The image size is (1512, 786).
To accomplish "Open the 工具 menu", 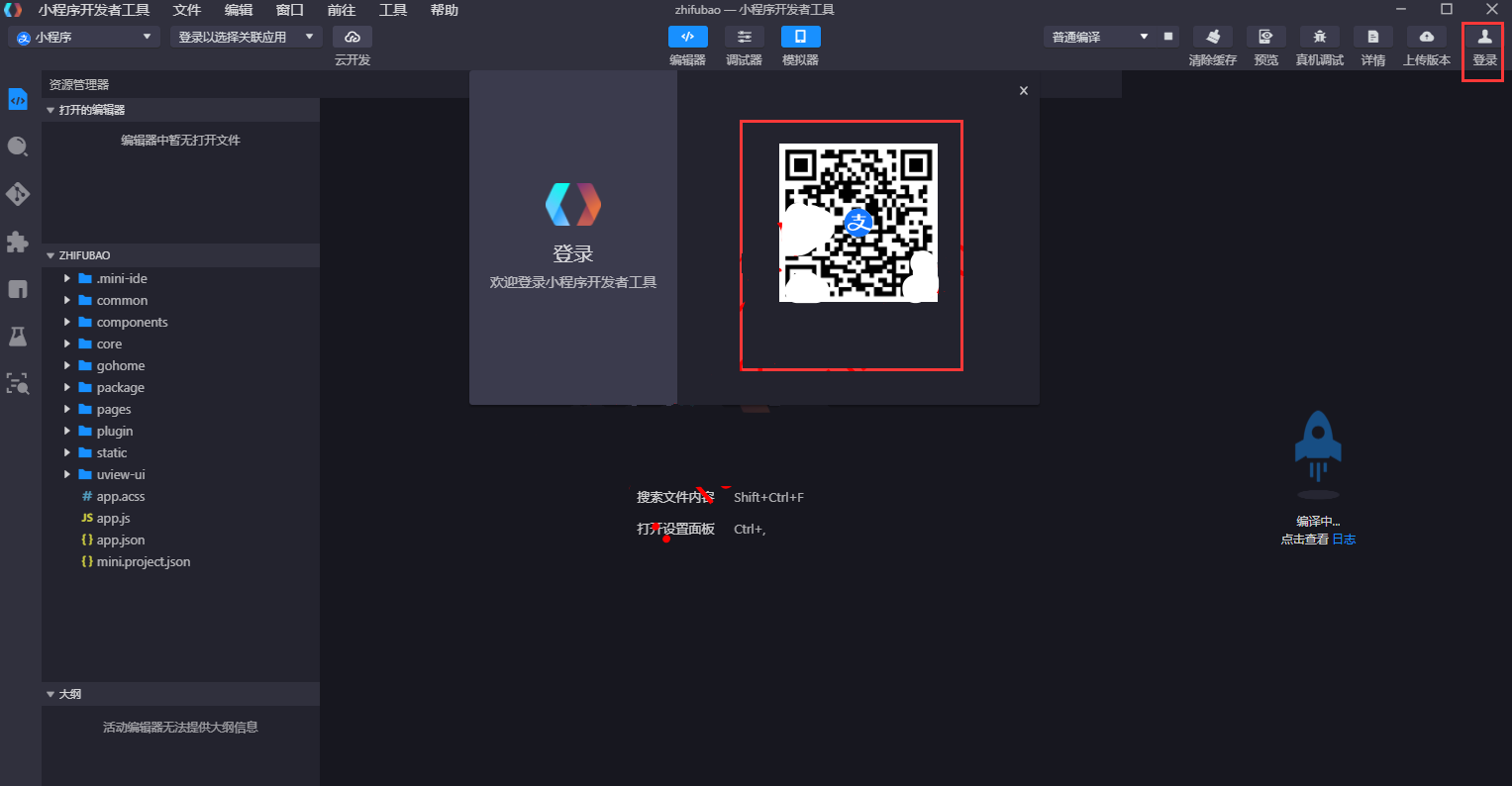I will tap(392, 10).
